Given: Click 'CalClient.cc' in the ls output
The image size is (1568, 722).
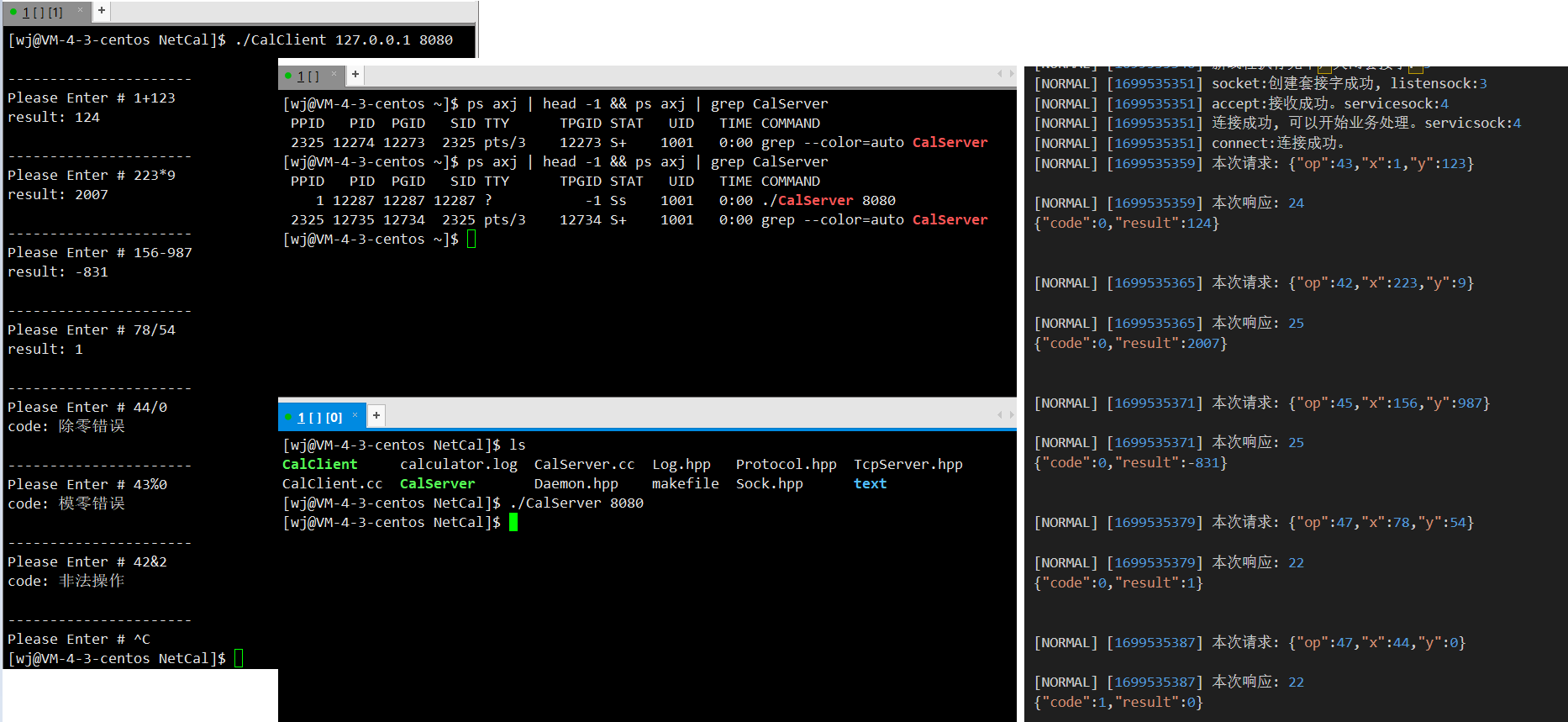Looking at the screenshot, I should click(333, 484).
